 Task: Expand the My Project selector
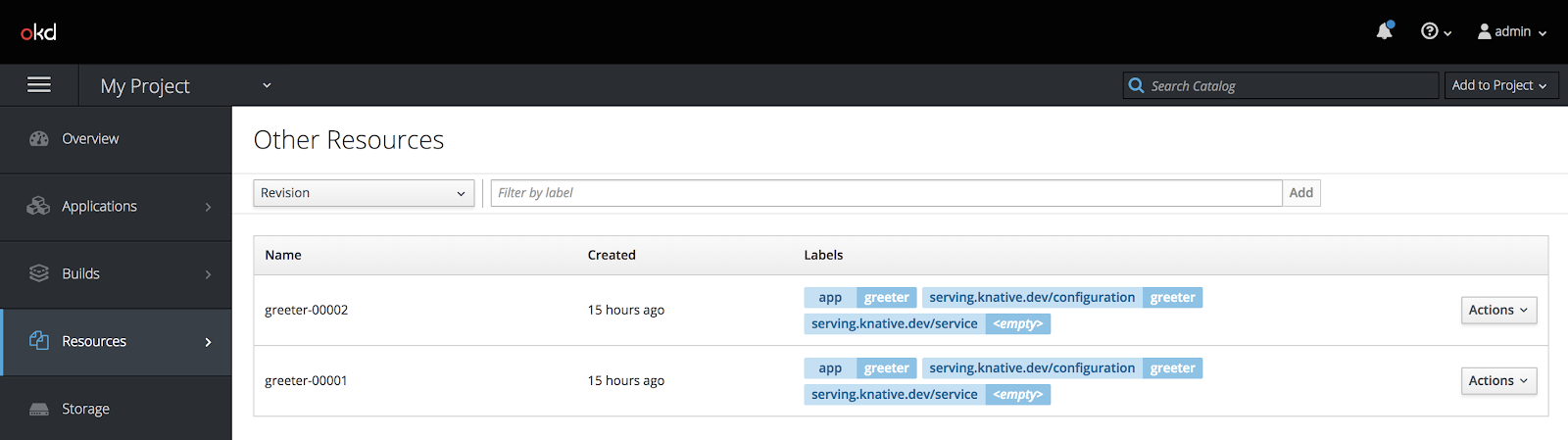click(186, 86)
